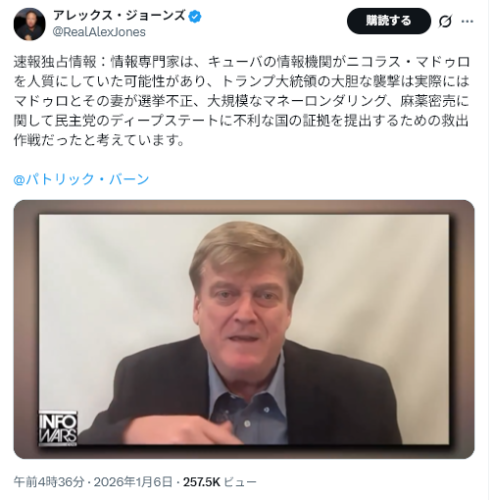Open the 午前4時36分 timestamp
This screenshot has height=500, width=493.
tap(49, 482)
